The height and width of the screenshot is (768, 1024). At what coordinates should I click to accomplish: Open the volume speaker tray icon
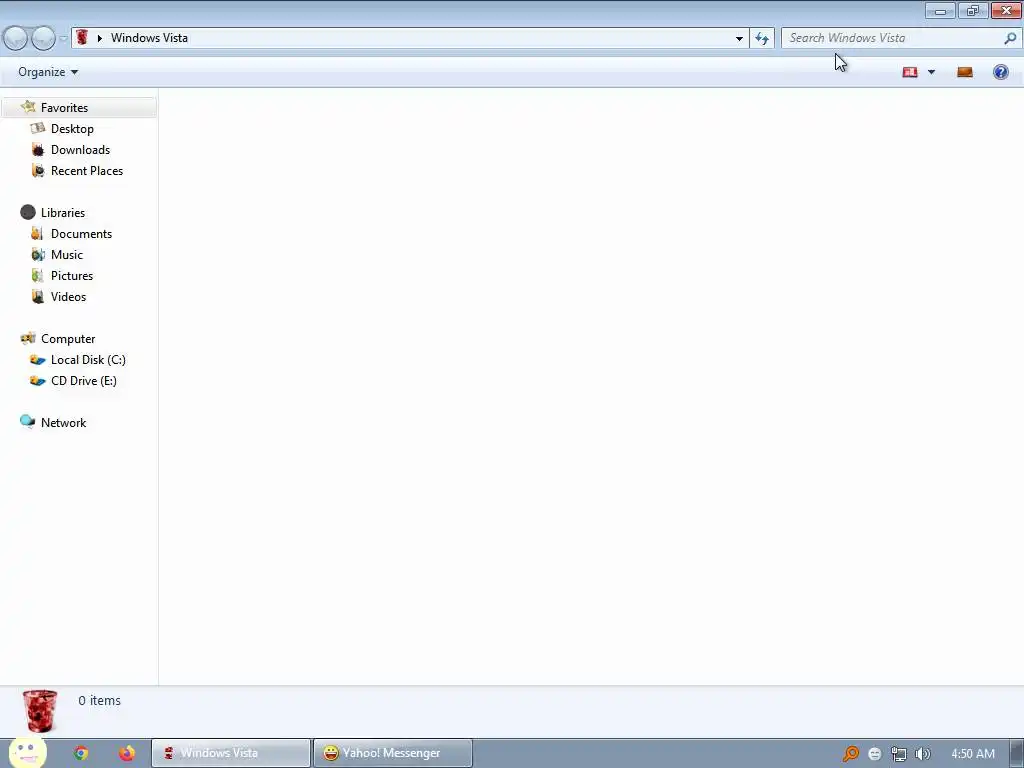(923, 754)
